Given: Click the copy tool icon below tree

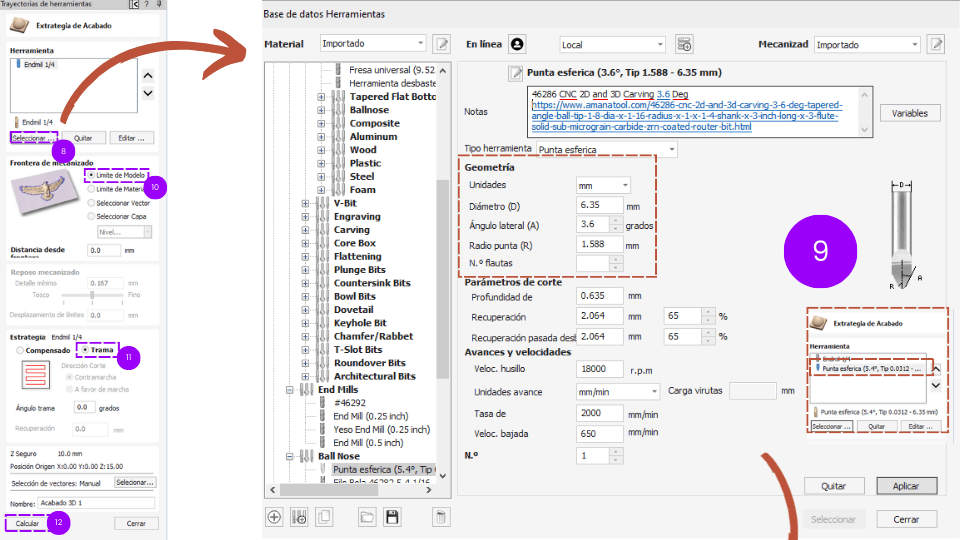Looking at the screenshot, I should [x=324, y=517].
